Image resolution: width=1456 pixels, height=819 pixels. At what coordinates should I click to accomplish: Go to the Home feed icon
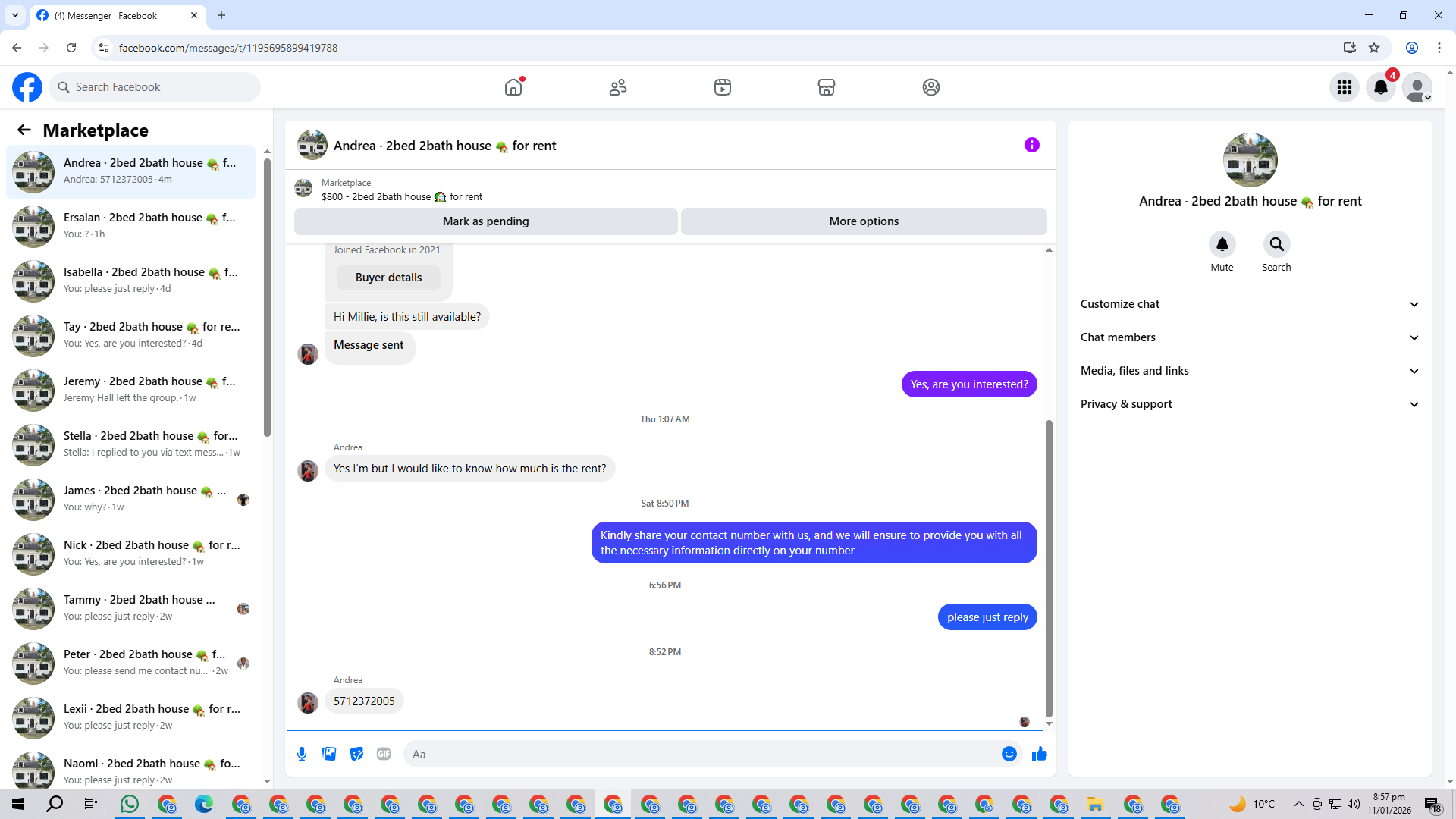coord(513,87)
